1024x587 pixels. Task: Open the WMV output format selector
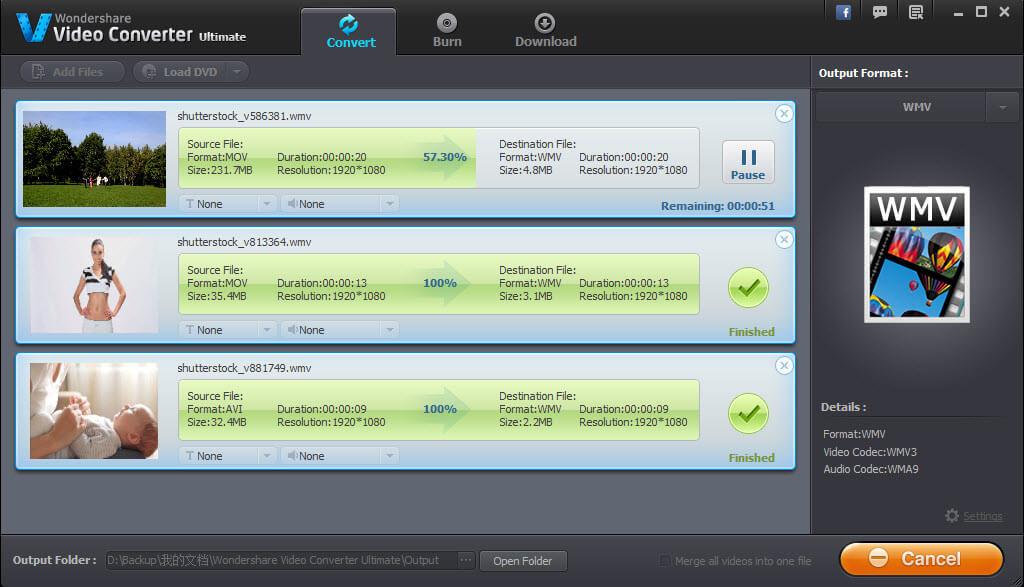[x=901, y=106]
